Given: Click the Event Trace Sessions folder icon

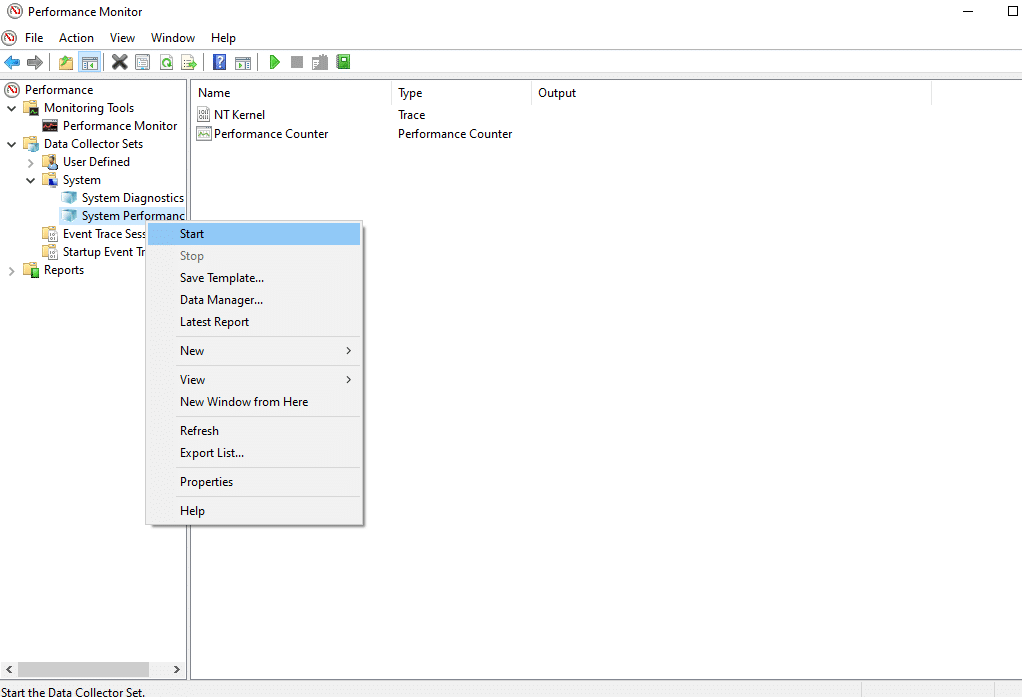Looking at the screenshot, I should tap(50, 234).
